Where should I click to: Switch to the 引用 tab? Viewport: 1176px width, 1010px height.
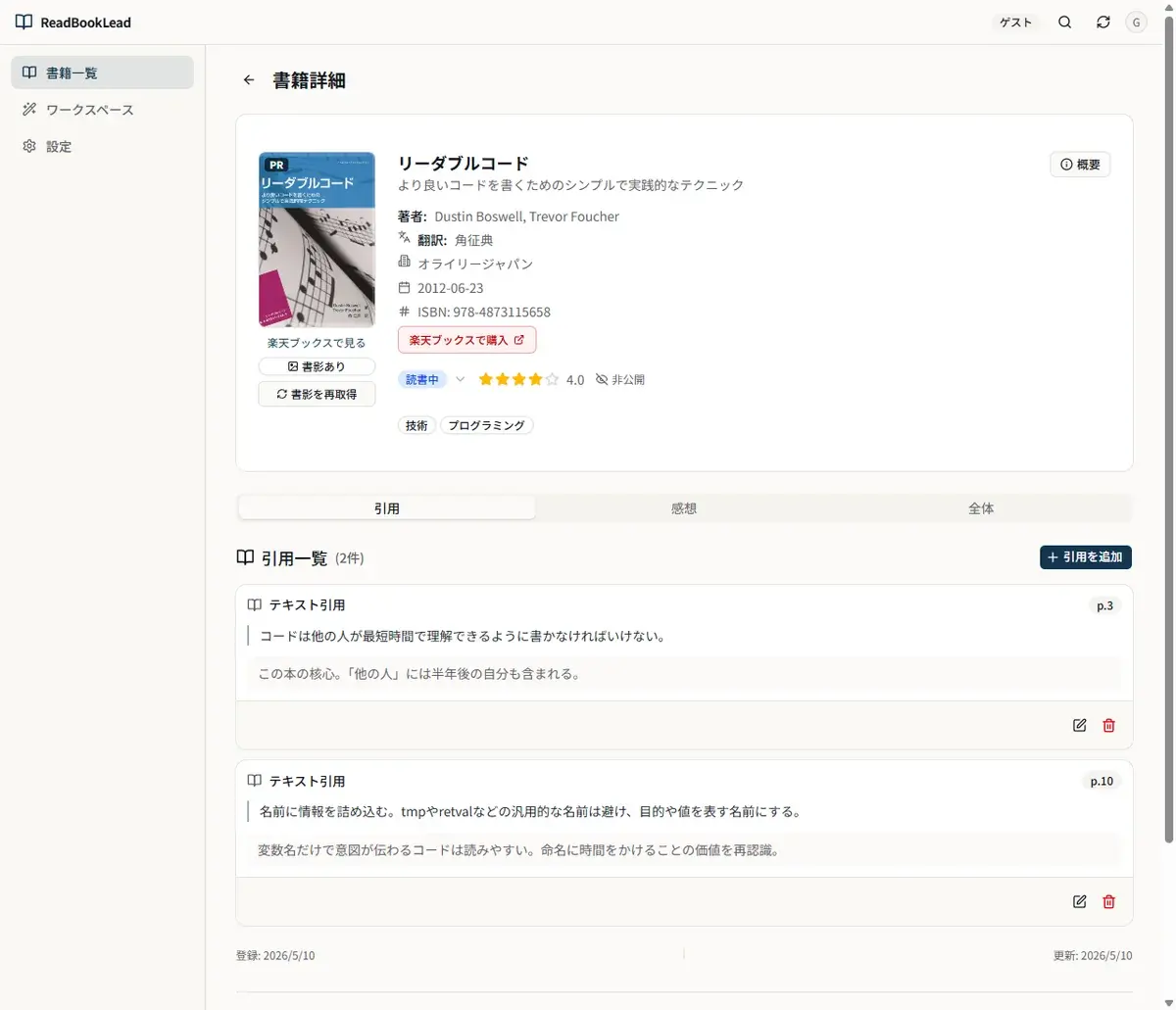387,508
